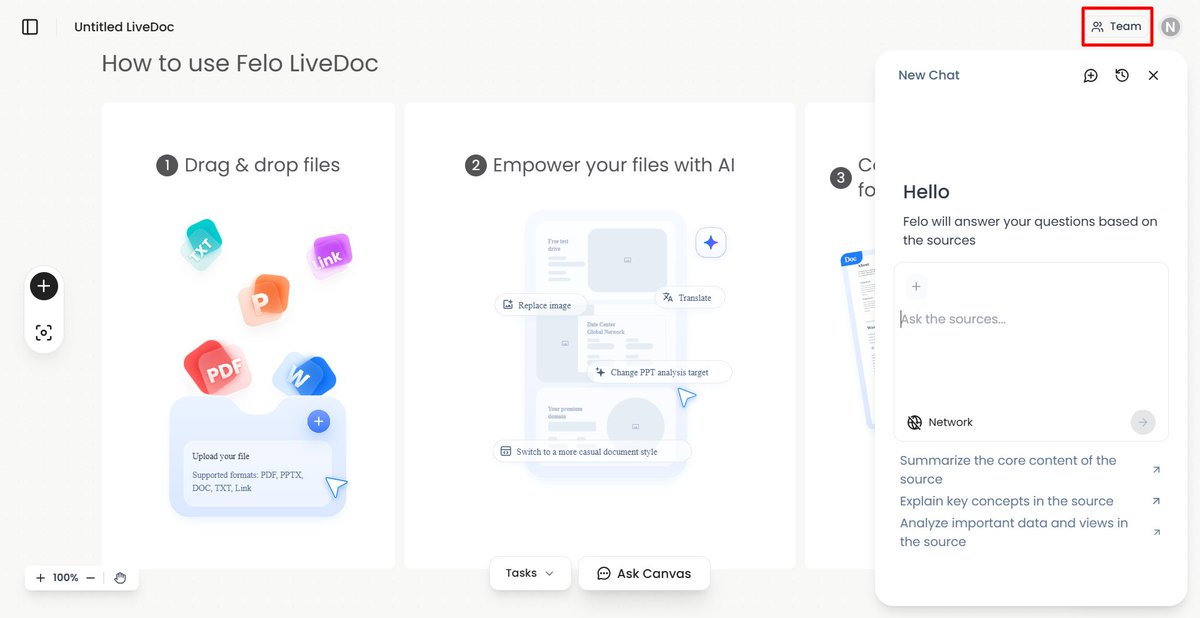
Task: Open the Team sharing button
Action: [1117, 27]
